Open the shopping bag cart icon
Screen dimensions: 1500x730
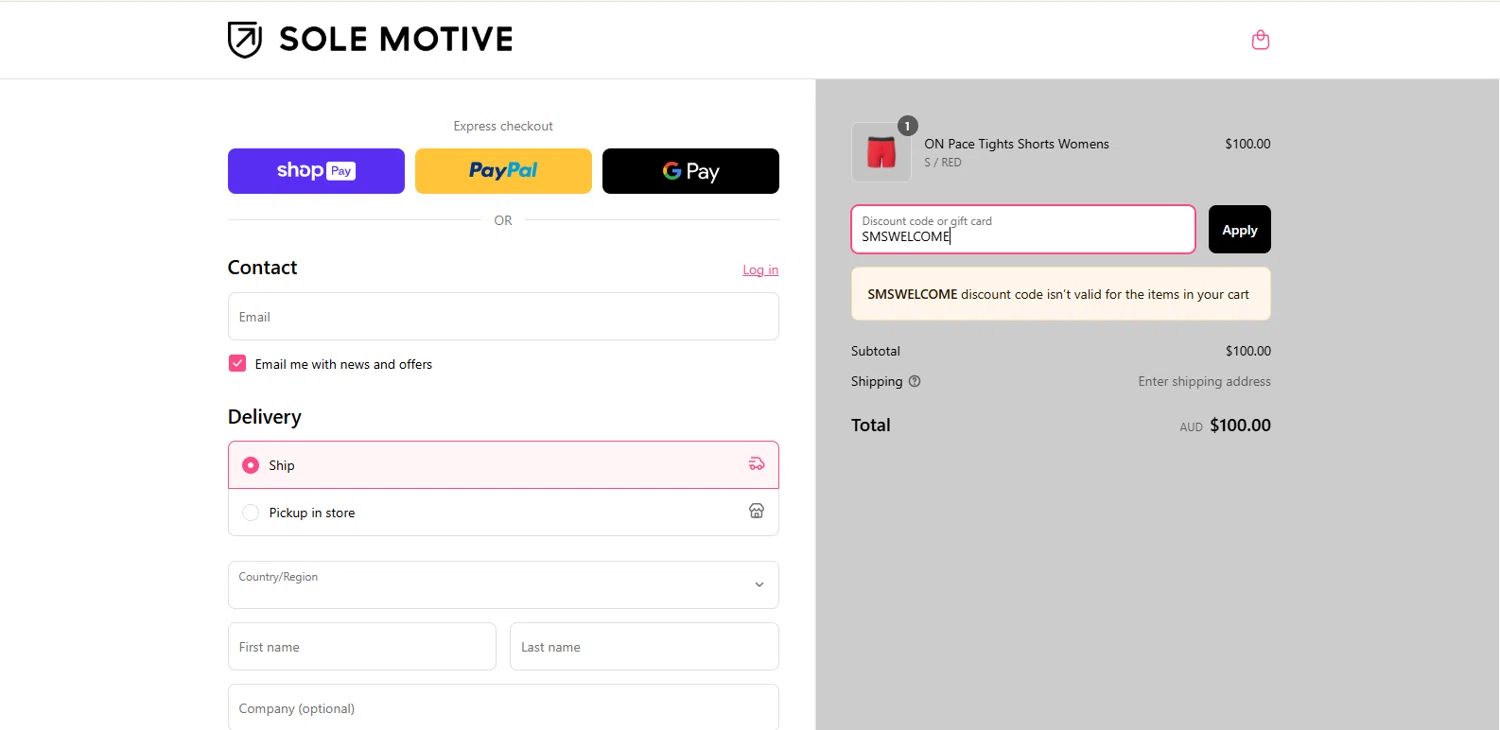1260,40
